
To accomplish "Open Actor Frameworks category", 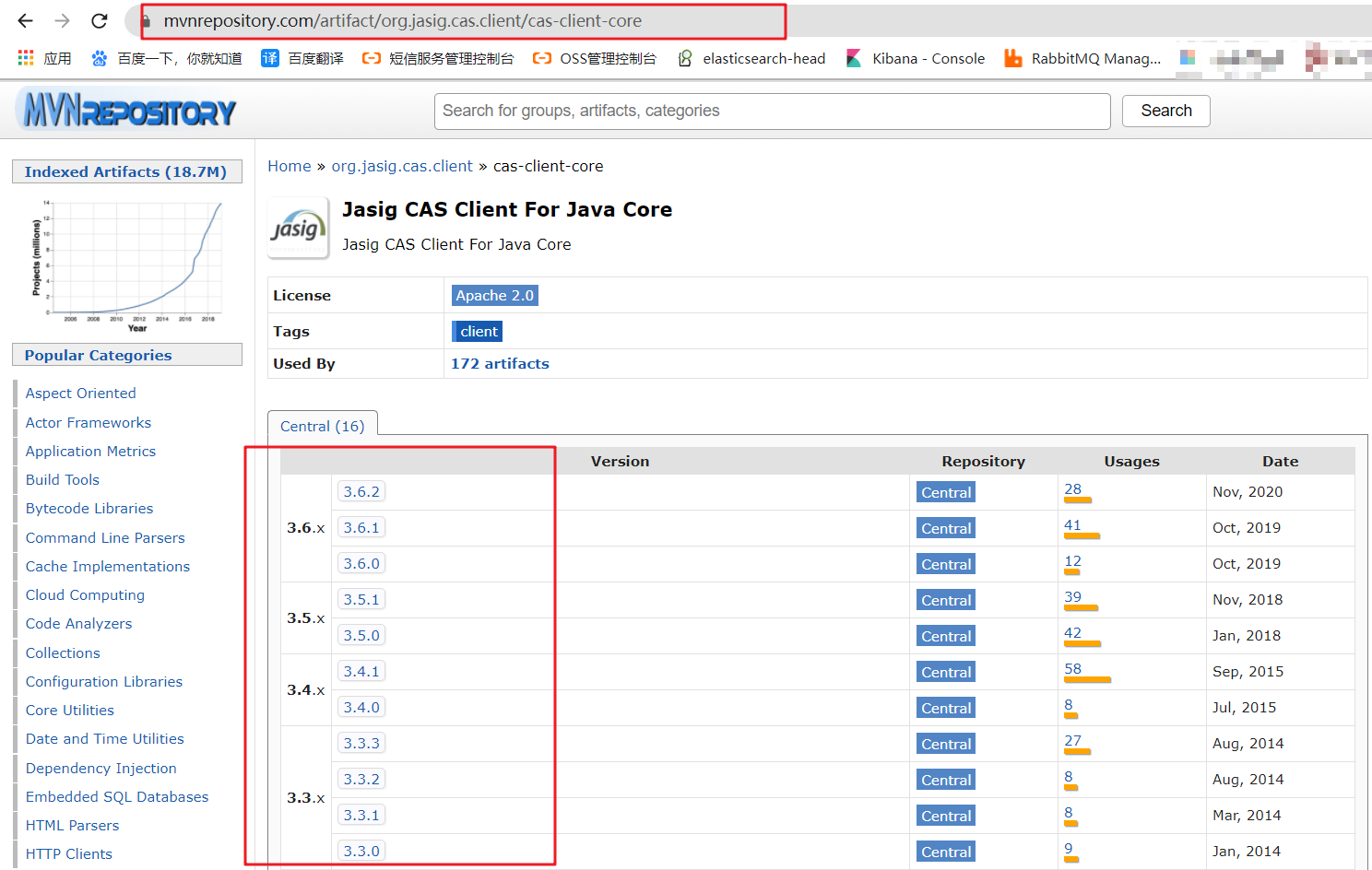I will tap(89, 422).
